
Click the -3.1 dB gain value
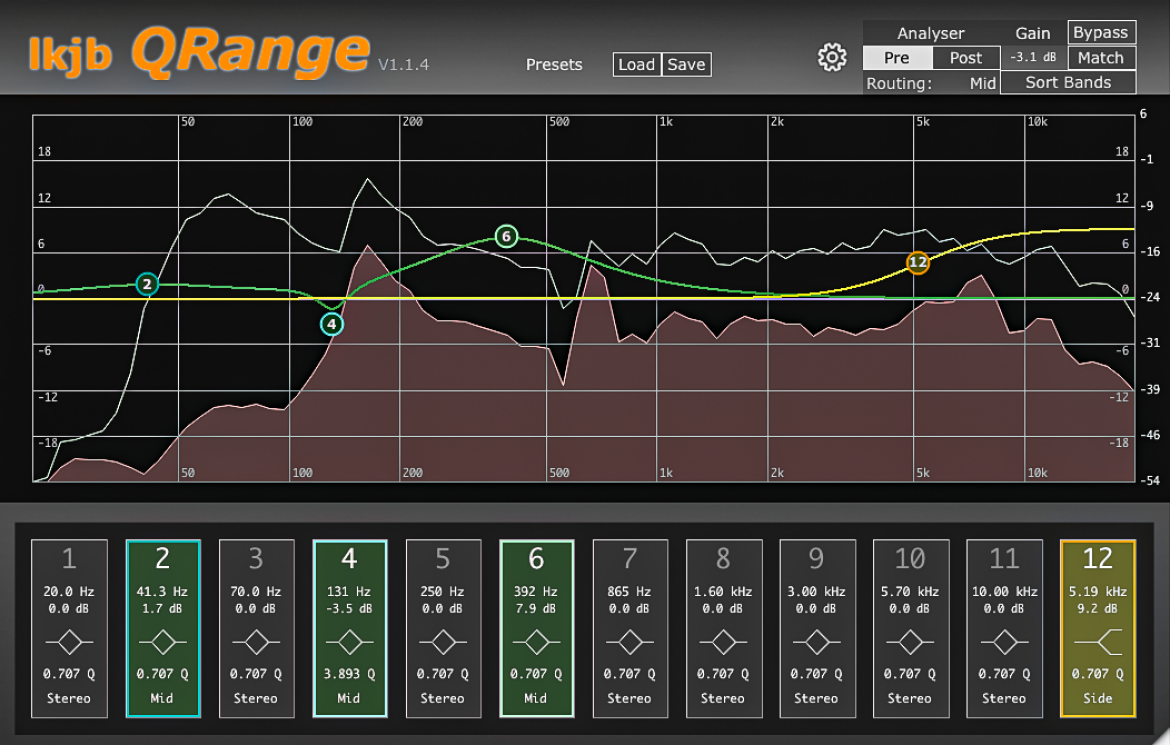1033,57
